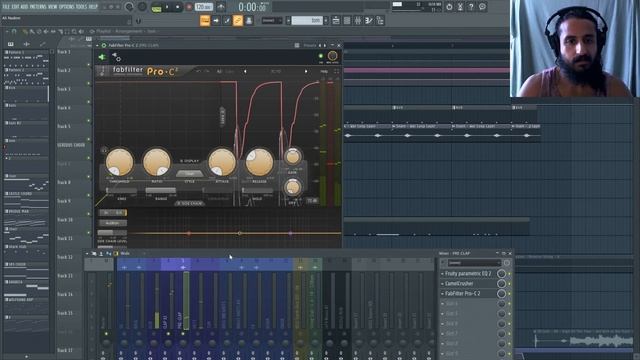Select previous FabFilter preset arrow
The height and width of the screenshot is (360, 640).
(x=245, y=71)
